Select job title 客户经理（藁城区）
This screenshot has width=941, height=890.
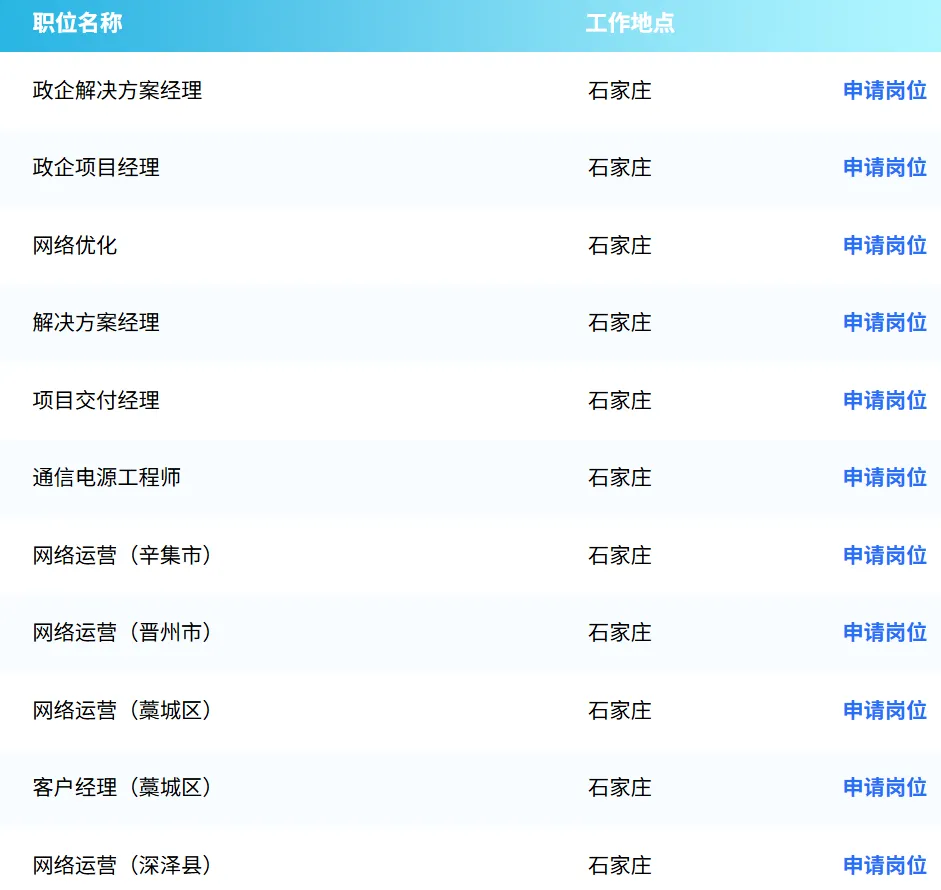point(122,787)
